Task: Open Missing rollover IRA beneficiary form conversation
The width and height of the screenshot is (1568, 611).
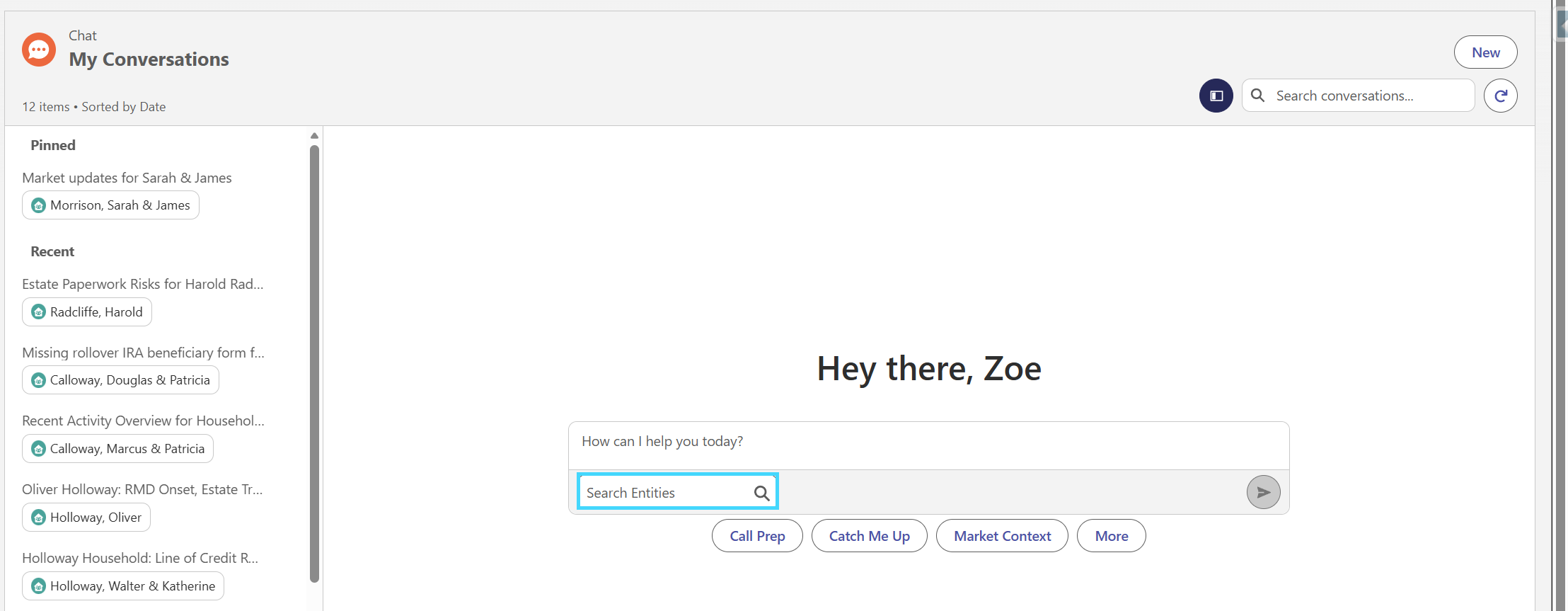Action: click(x=144, y=353)
